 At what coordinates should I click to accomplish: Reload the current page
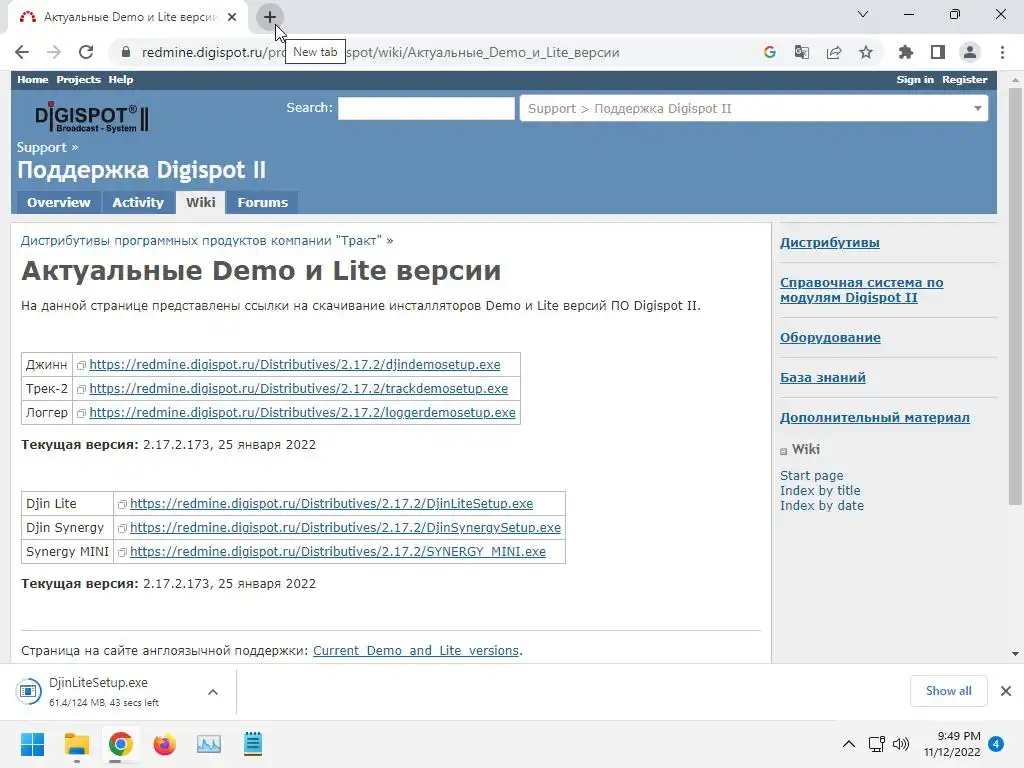86,52
